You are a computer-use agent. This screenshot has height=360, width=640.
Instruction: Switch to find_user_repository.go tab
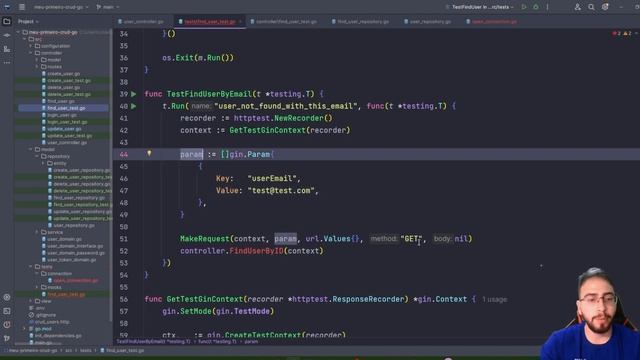tap(360, 22)
